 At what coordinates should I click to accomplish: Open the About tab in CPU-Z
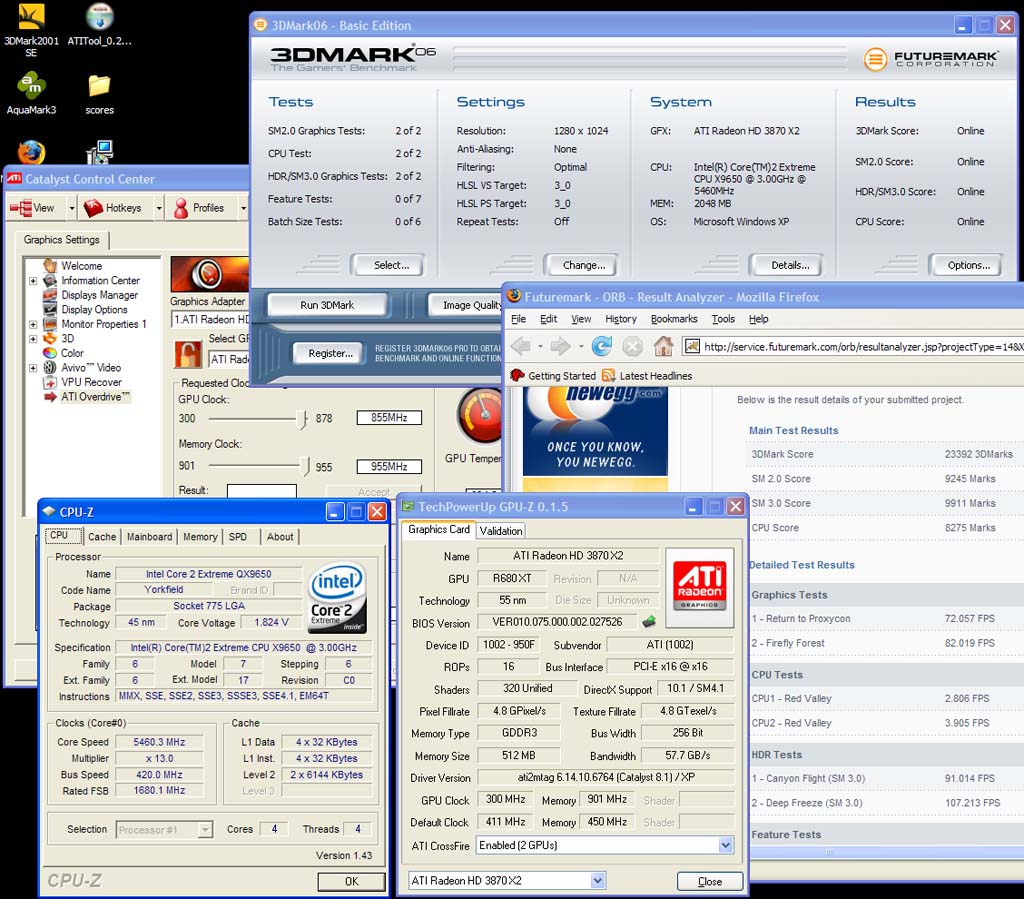[280, 537]
